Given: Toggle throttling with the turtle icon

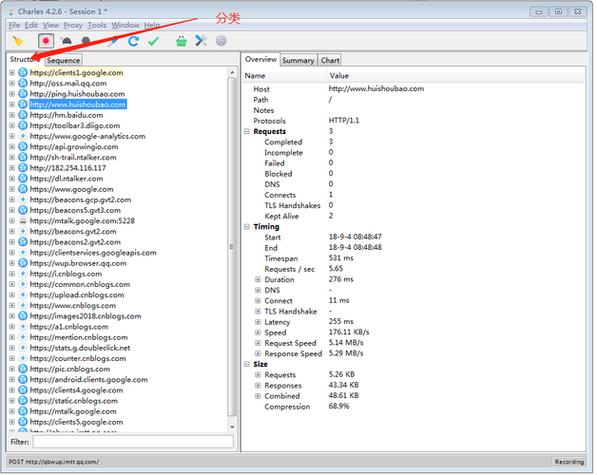Looking at the screenshot, I should pyautogui.click(x=66, y=41).
